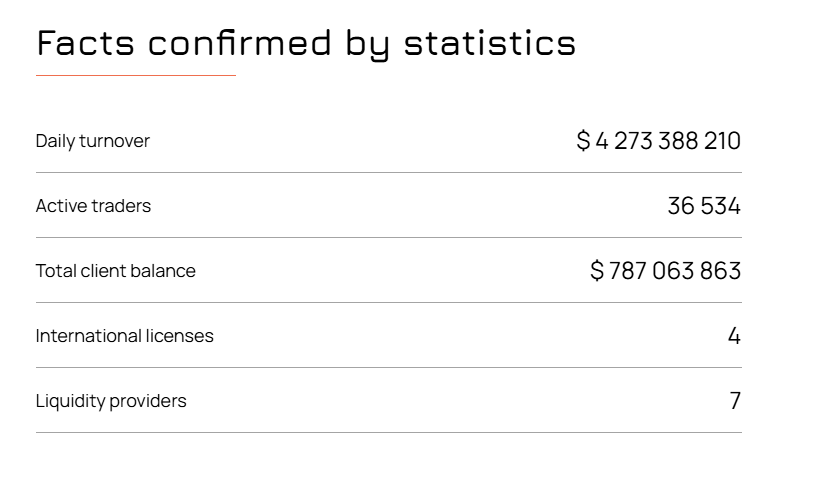Select the 'Daily turnover' label
The image size is (814, 483).
pyautogui.click(x=92, y=141)
